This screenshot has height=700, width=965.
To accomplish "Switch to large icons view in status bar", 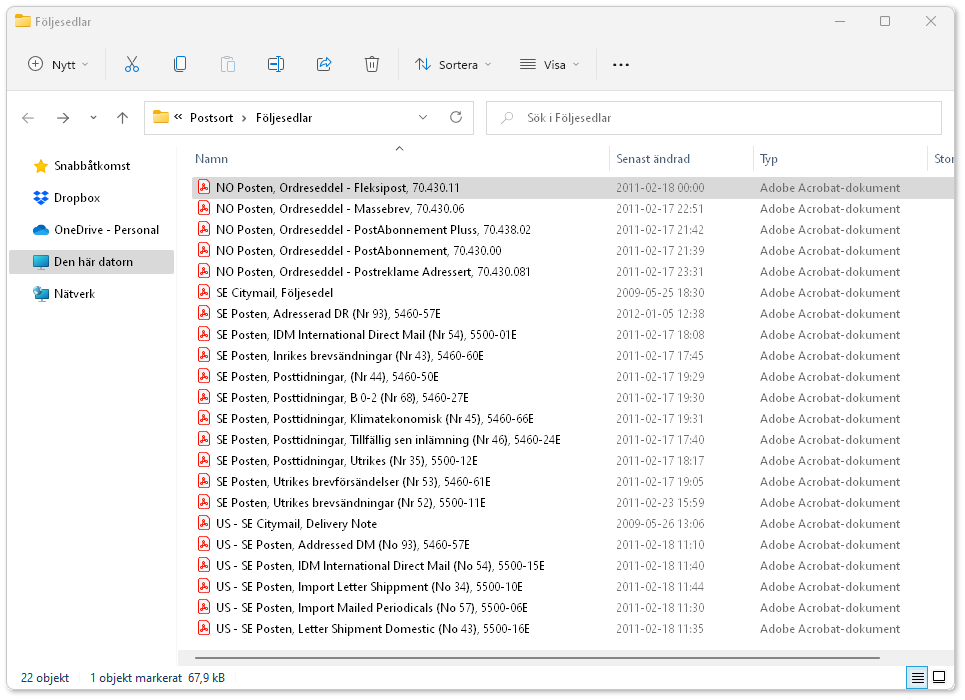I will click(x=939, y=678).
